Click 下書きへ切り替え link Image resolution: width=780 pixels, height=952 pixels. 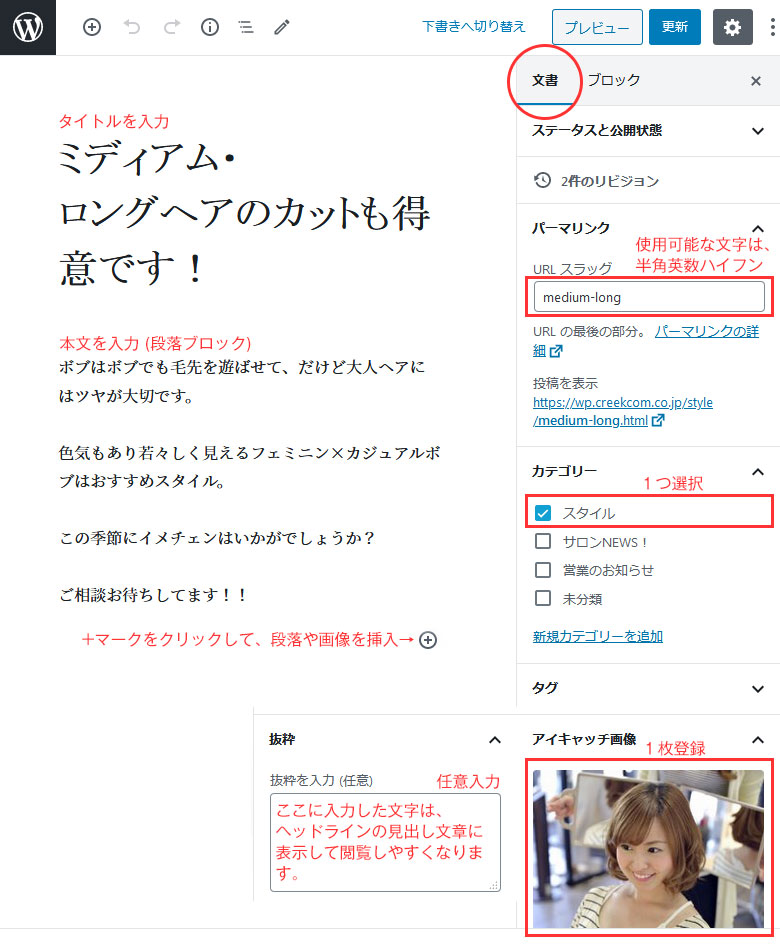click(x=473, y=27)
